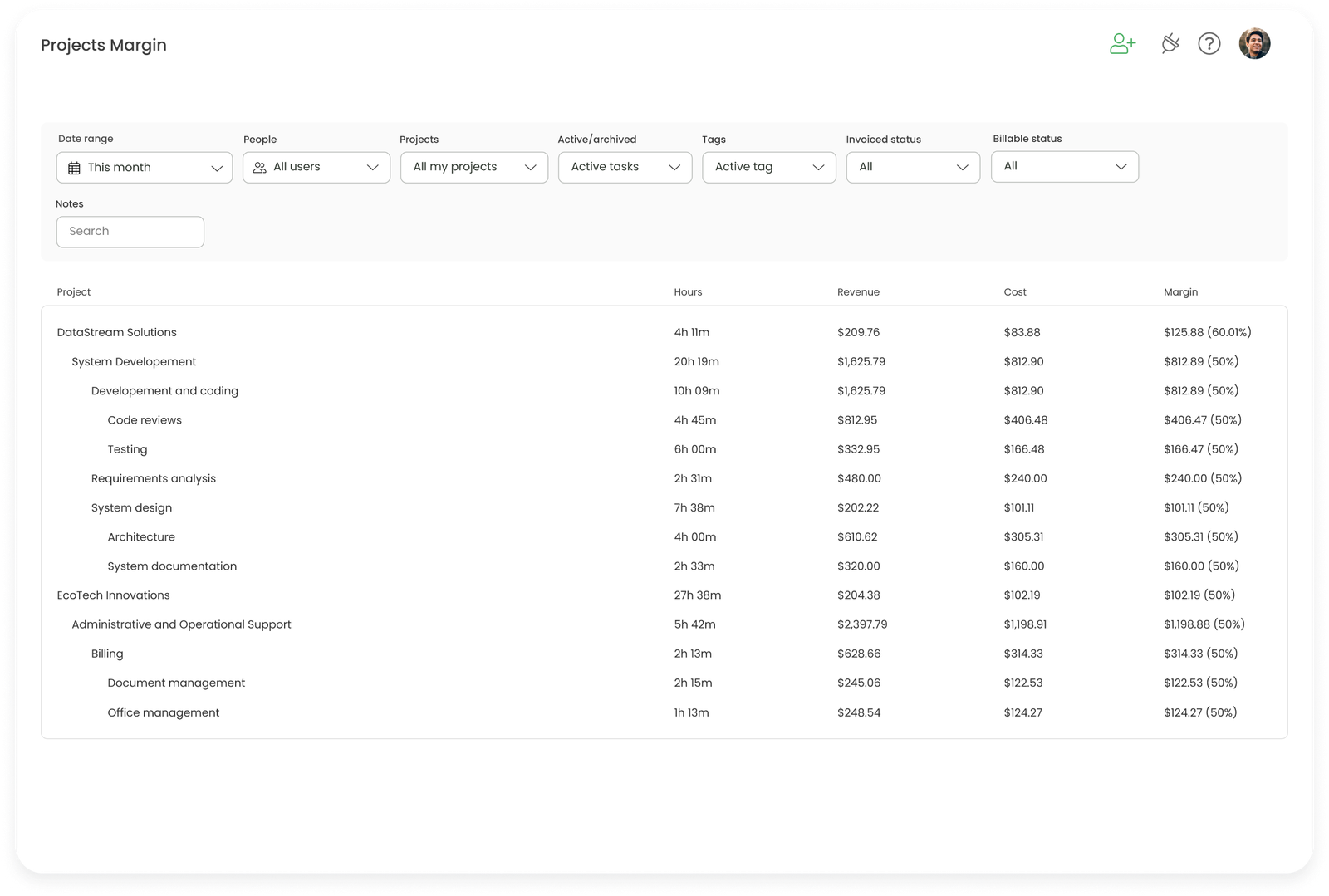Viewport: 1329px width, 896px height.
Task: Open help with the question mark icon
Action: (1209, 43)
